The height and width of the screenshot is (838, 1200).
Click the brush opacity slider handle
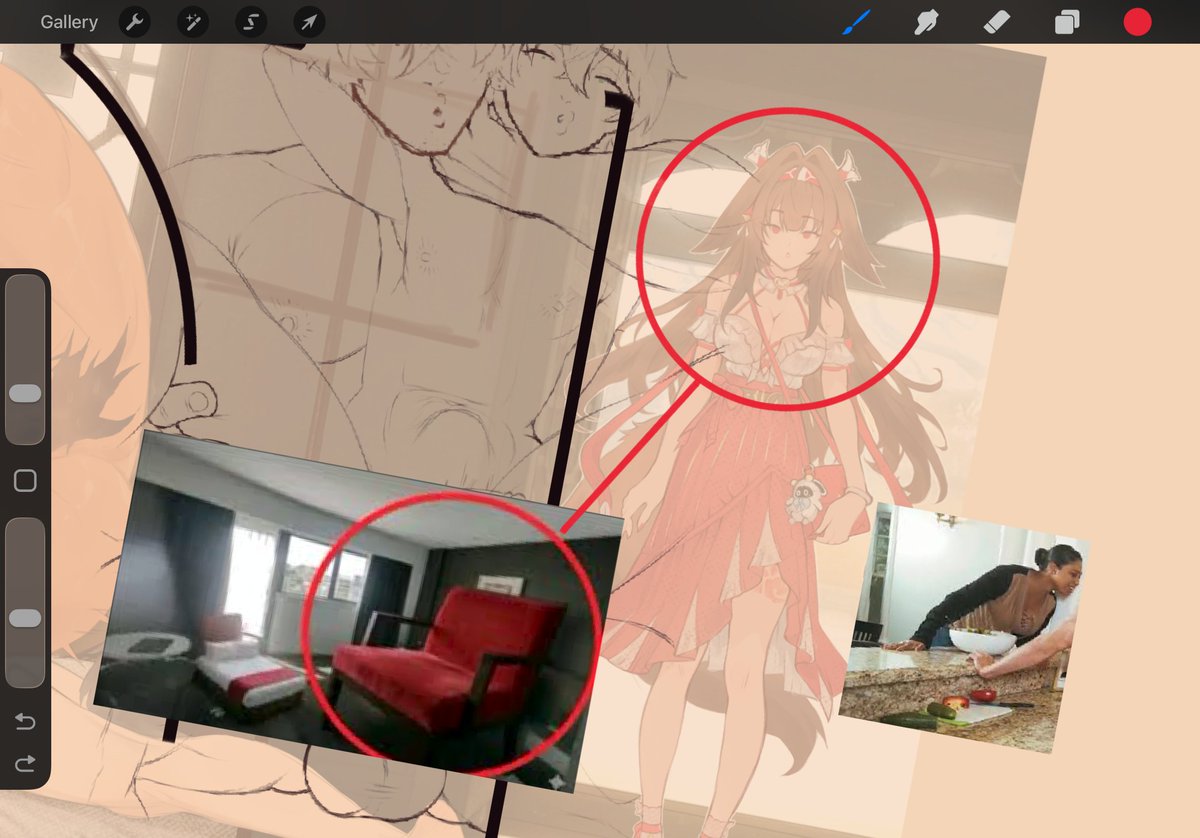[x=25, y=618]
